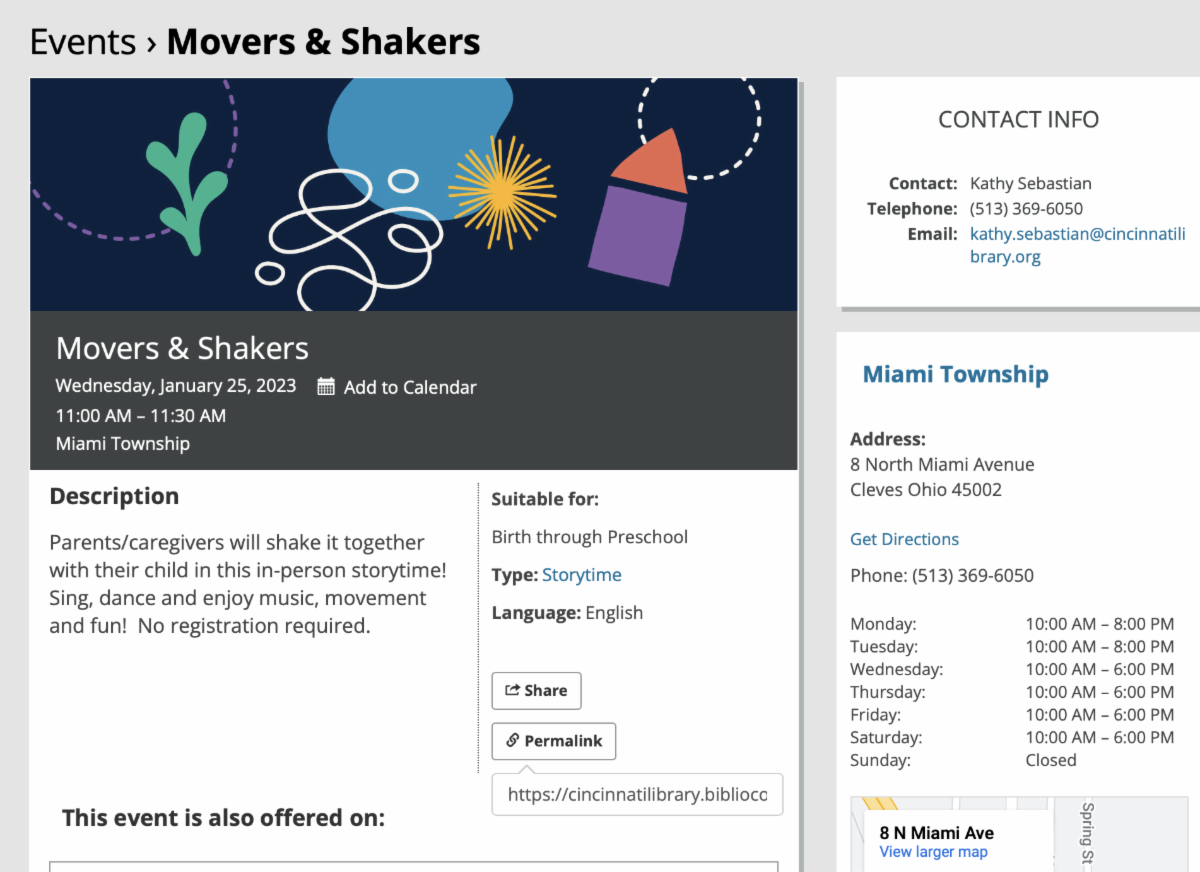Email kathy.sebastian@cincinnatilibrary.org
The height and width of the screenshot is (872, 1200).
pos(1077,245)
